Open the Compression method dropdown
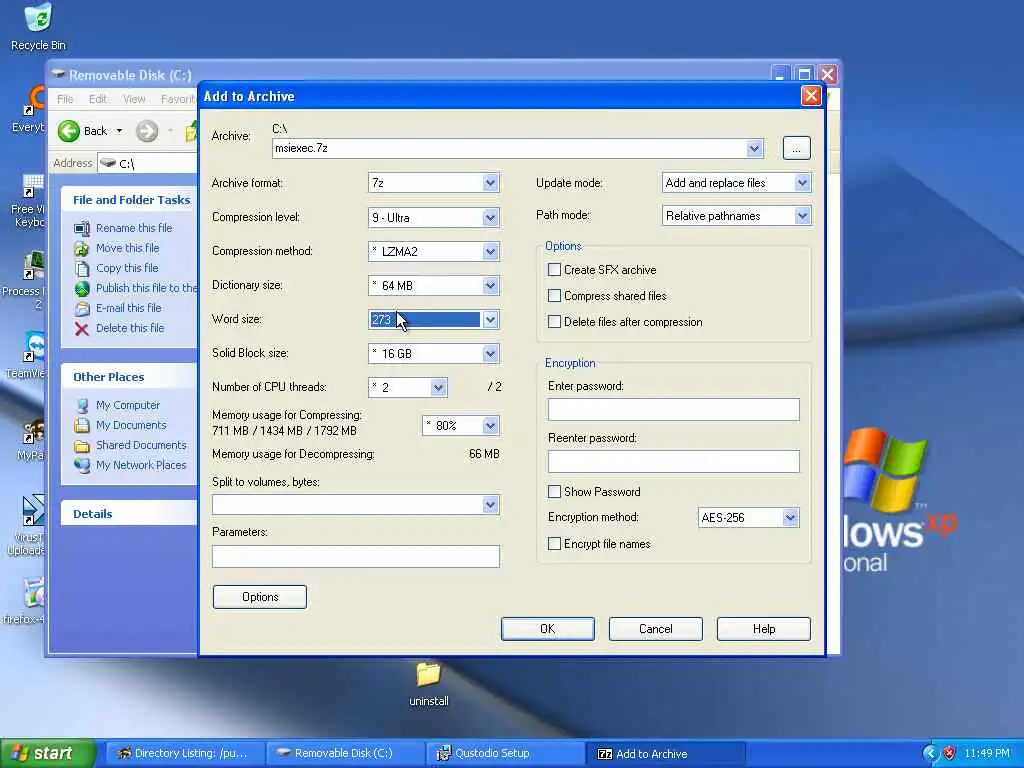 (x=490, y=251)
